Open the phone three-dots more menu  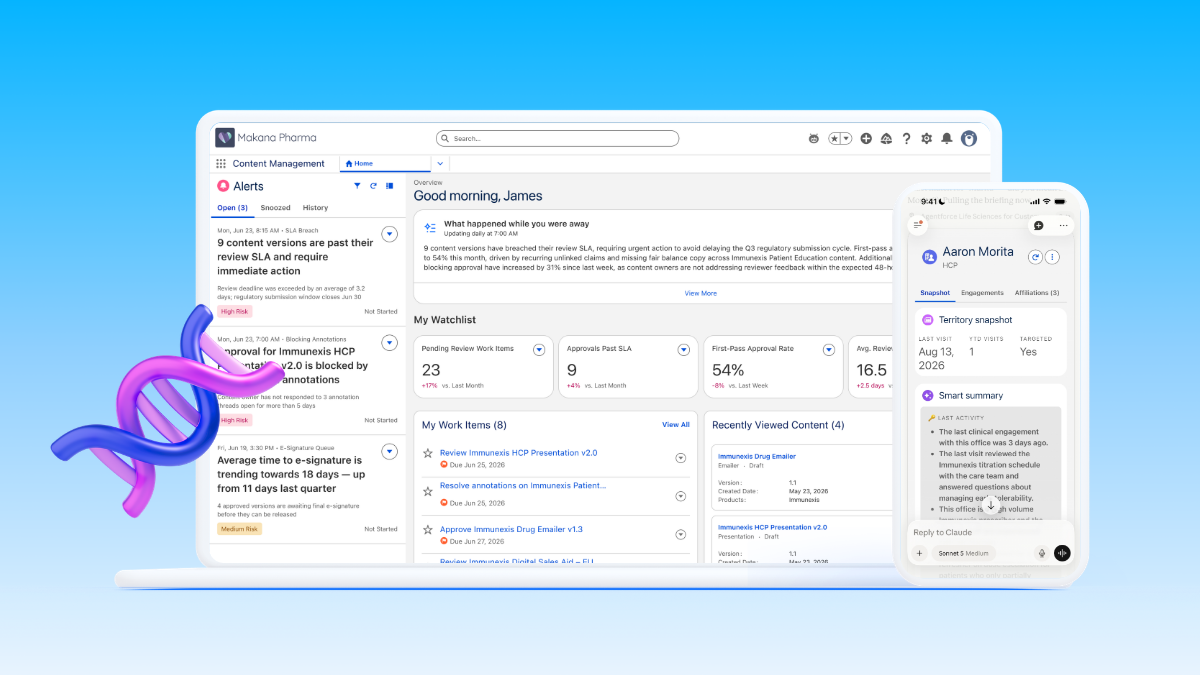[x=1063, y=226]
